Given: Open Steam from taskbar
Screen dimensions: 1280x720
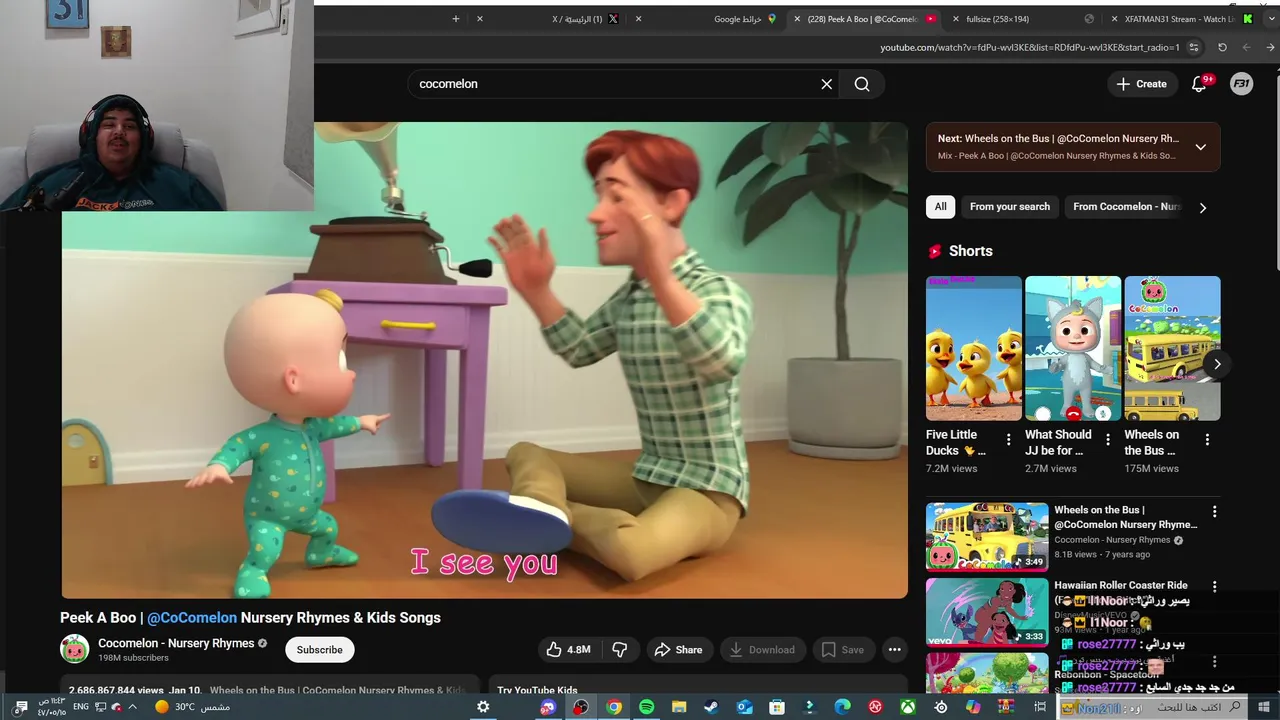Looking at the screenshot, I should (x=711, y=707).
